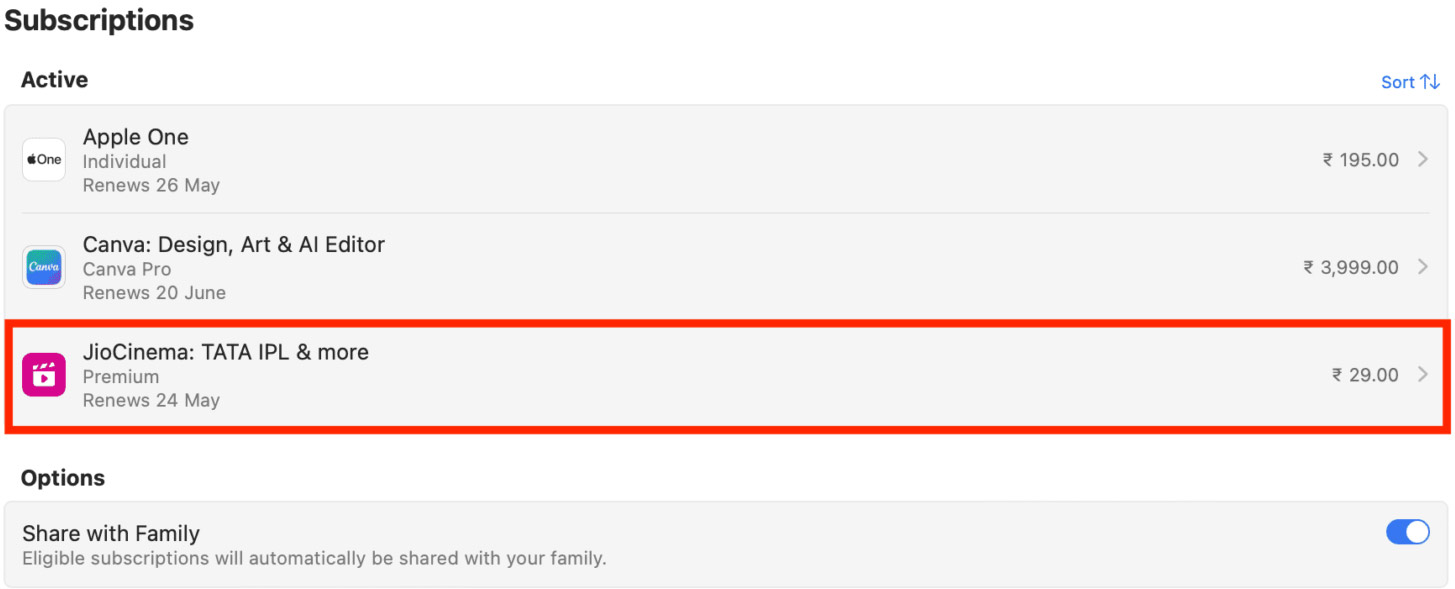
Task: Switch the blue toggle in Options section
Action: tap(1408, 532)
